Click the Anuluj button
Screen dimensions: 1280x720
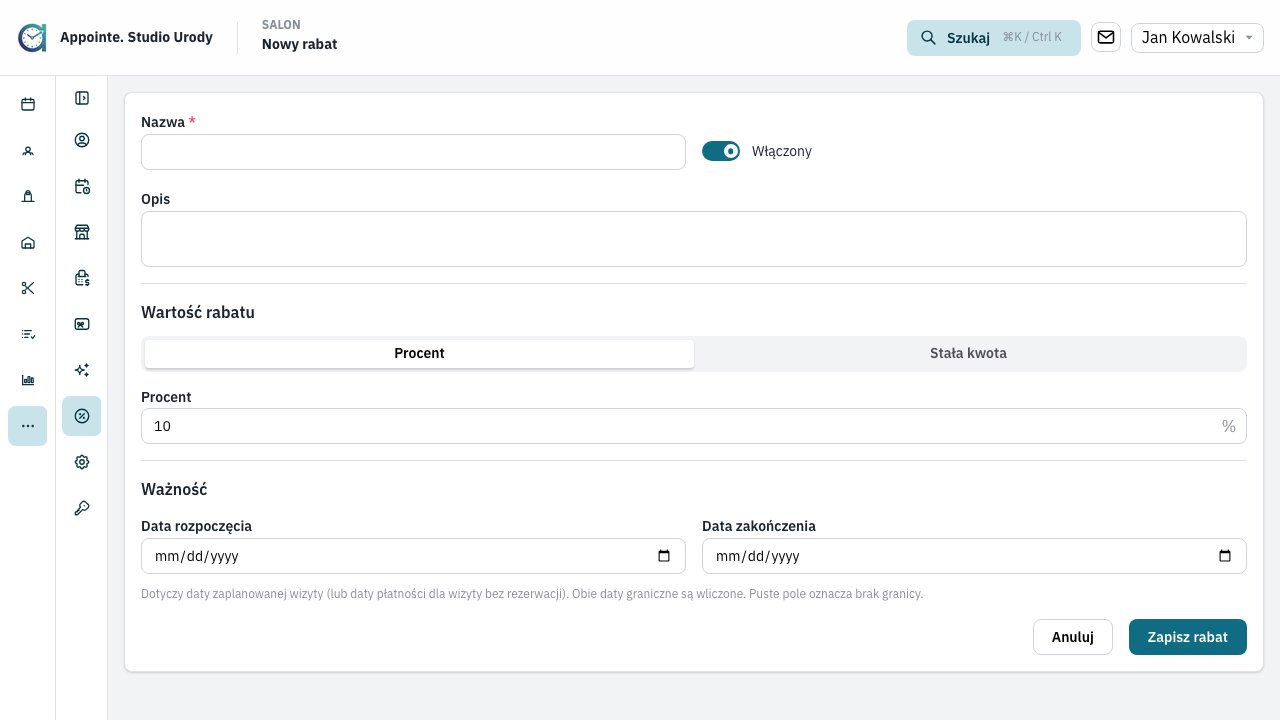1073,637
